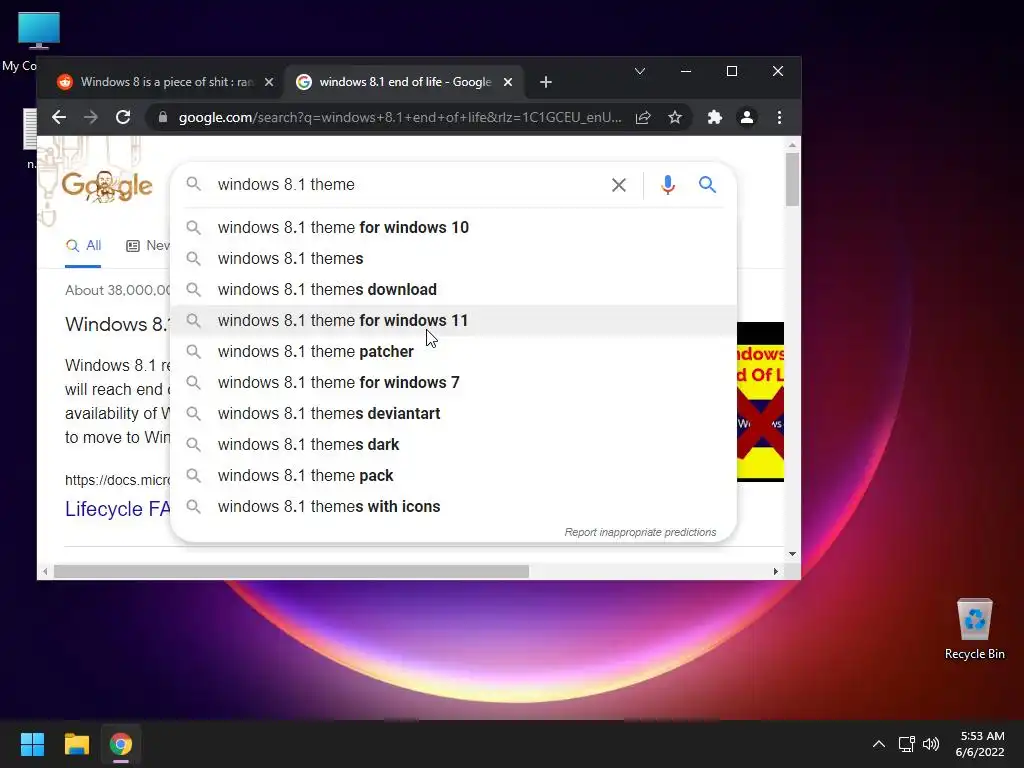Click the address bar URL

[400, 118]
